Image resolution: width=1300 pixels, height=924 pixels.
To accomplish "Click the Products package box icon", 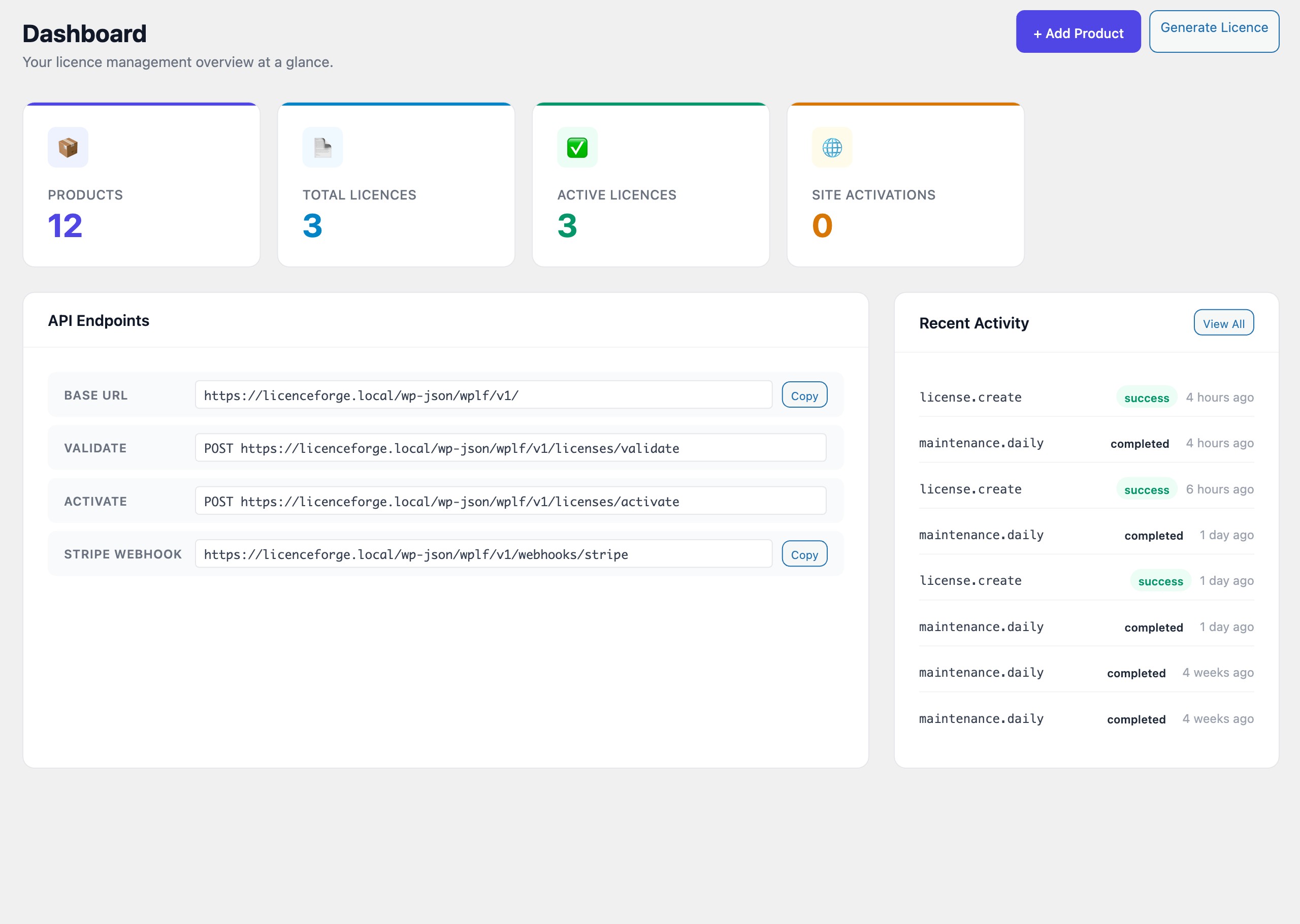I will 68,147.
